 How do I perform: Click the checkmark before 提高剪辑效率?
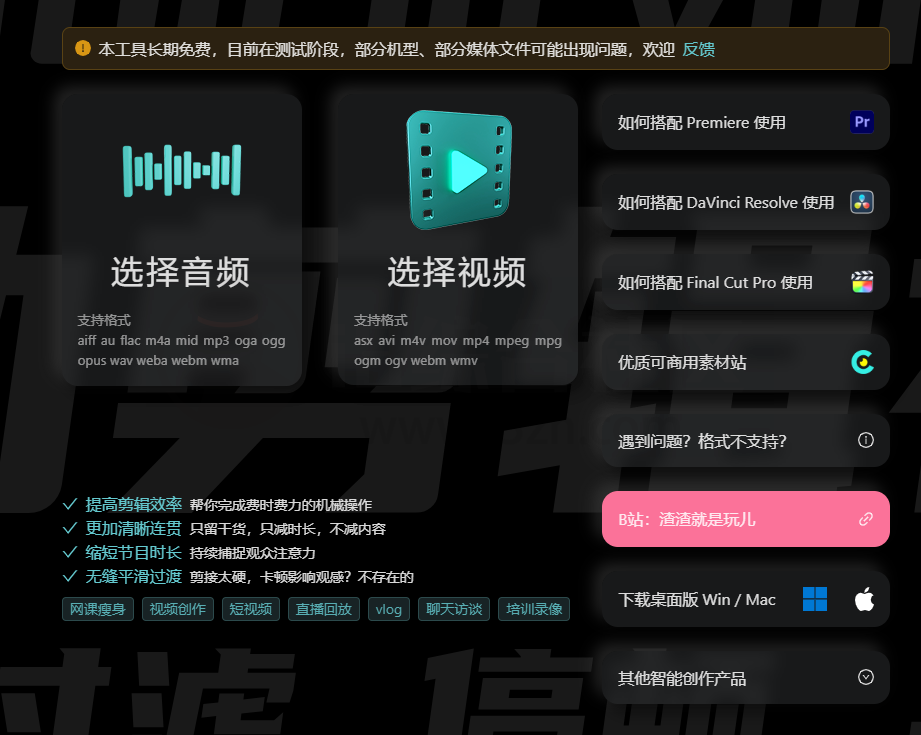pyautogui.click(x=70, y=504)
